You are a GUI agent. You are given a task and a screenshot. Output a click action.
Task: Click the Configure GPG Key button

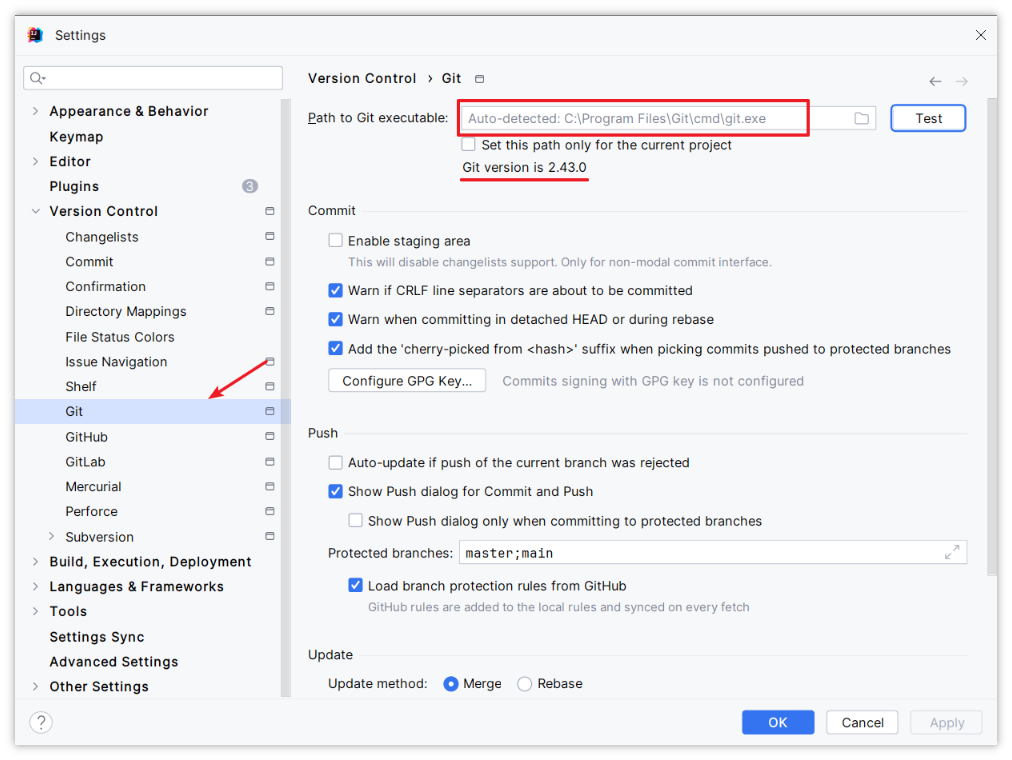point(407,381)
